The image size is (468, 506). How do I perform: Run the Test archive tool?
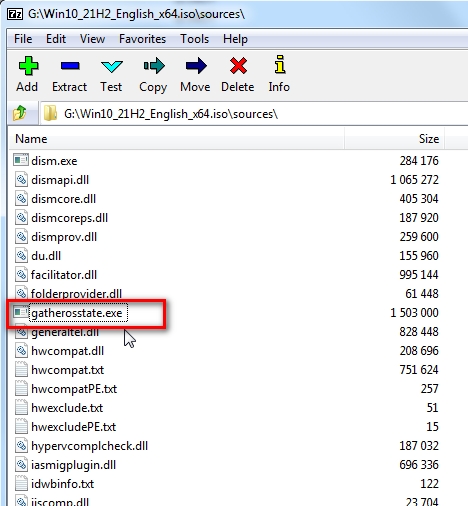(x=112, y=66)
